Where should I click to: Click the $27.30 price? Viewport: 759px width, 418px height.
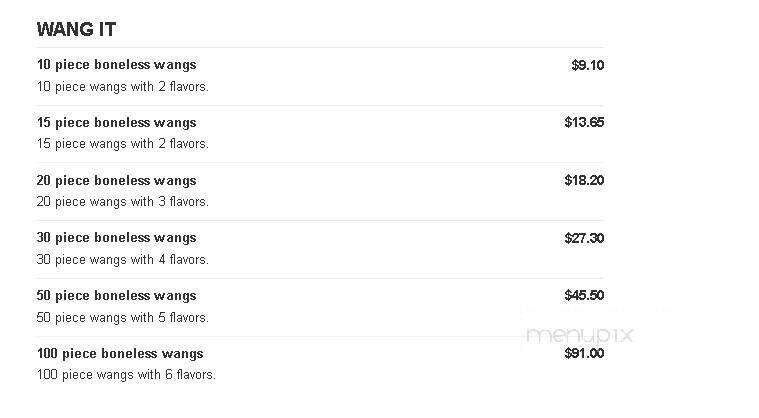point(584,238)
